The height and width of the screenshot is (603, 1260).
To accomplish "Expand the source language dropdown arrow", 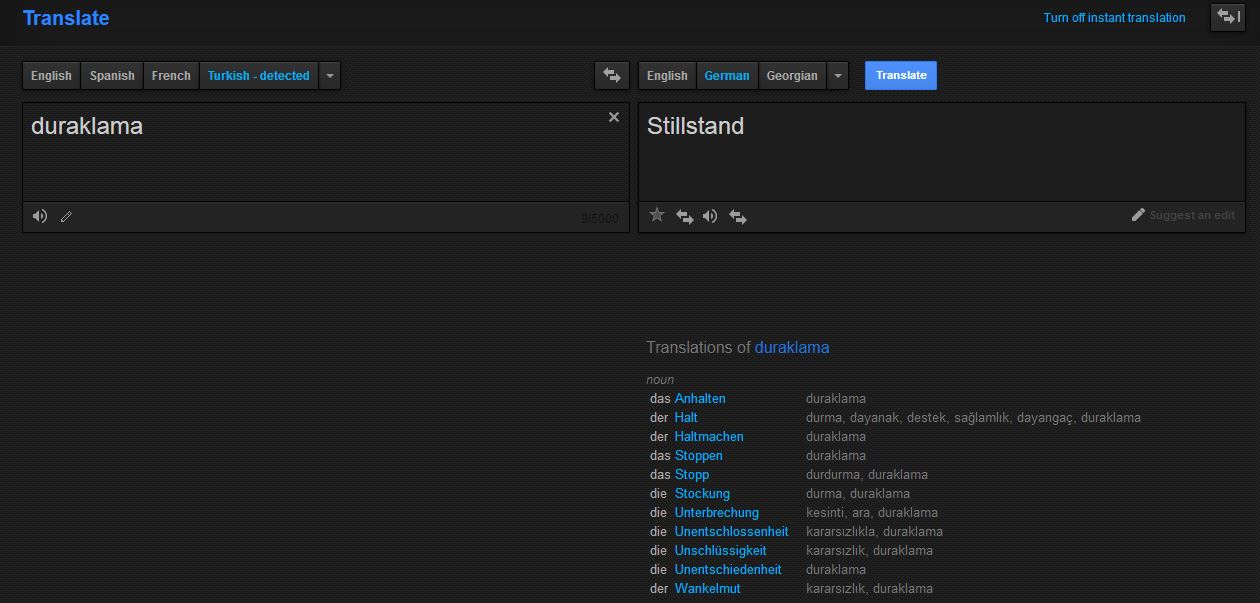I will pyautogui.click(x=330, y=75).
